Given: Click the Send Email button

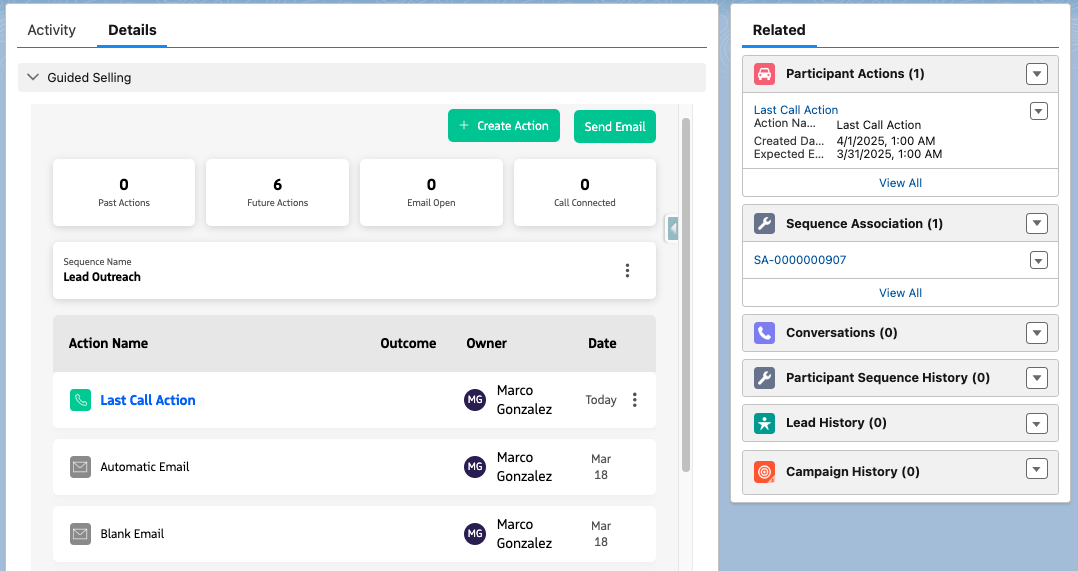Looking at the screenshot, I should point(614,127).
